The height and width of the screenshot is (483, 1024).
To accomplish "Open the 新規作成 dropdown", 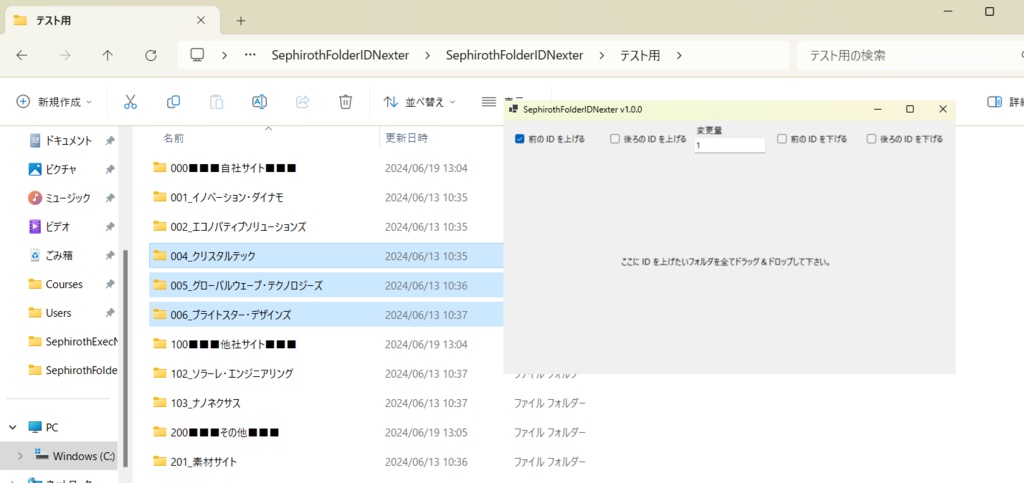I will [x=89, y=102].
